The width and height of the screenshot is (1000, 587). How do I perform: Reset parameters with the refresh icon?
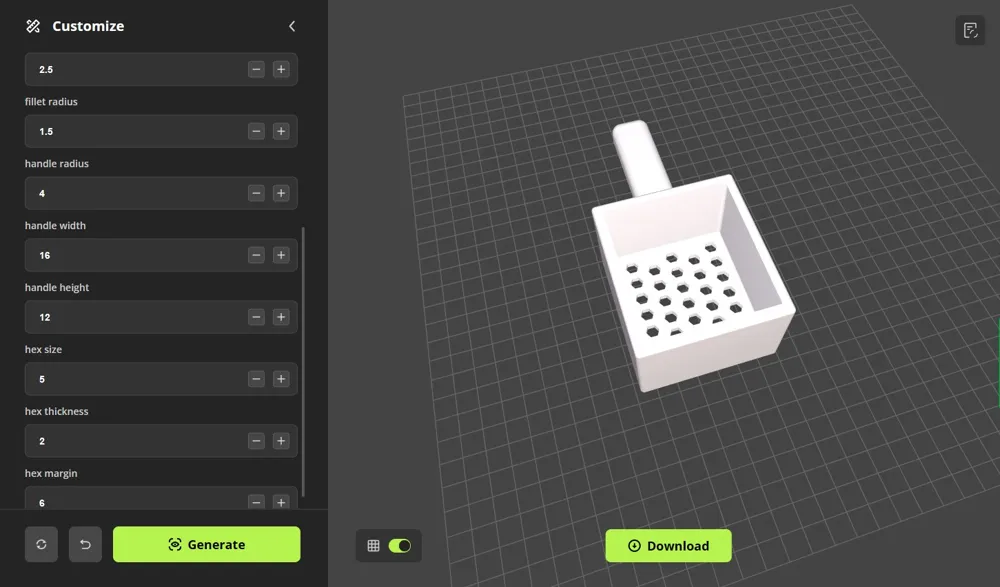tap(41, 544)
